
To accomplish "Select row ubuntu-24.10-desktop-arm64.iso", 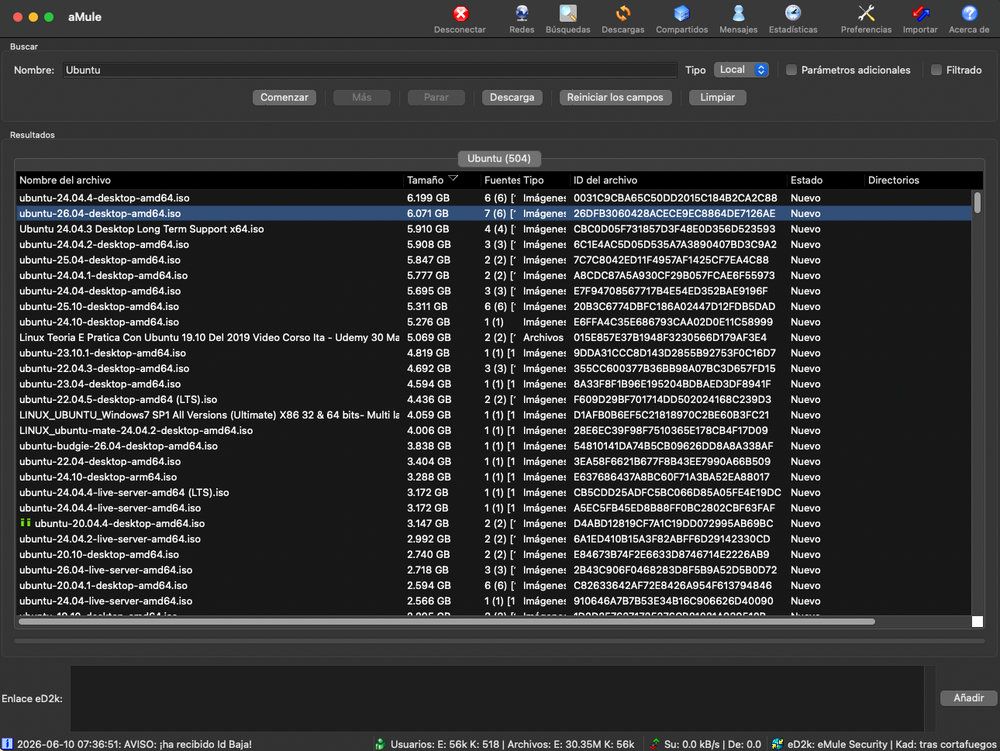I will coord(494,477).
